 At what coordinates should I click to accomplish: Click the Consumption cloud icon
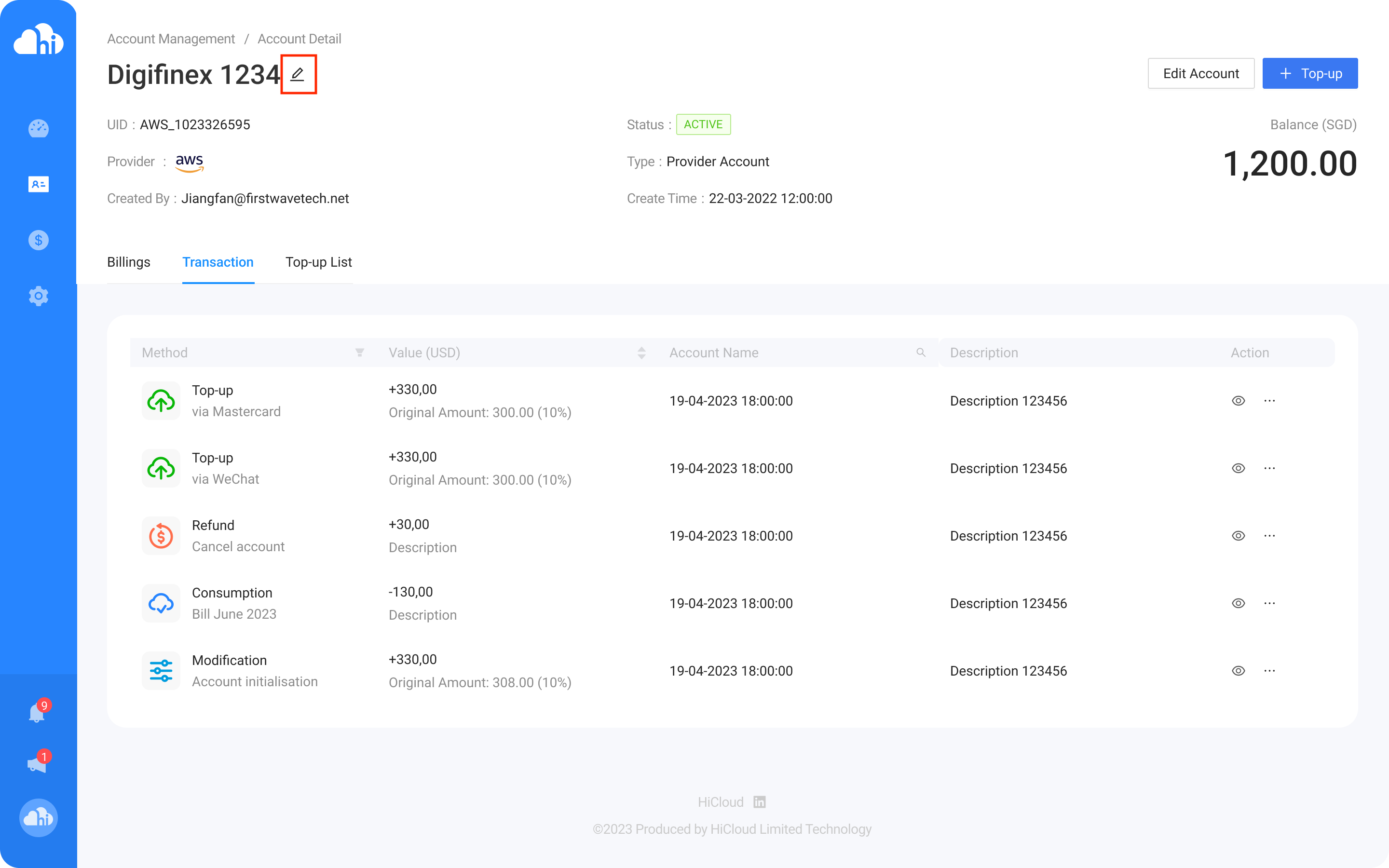[161, 603]
